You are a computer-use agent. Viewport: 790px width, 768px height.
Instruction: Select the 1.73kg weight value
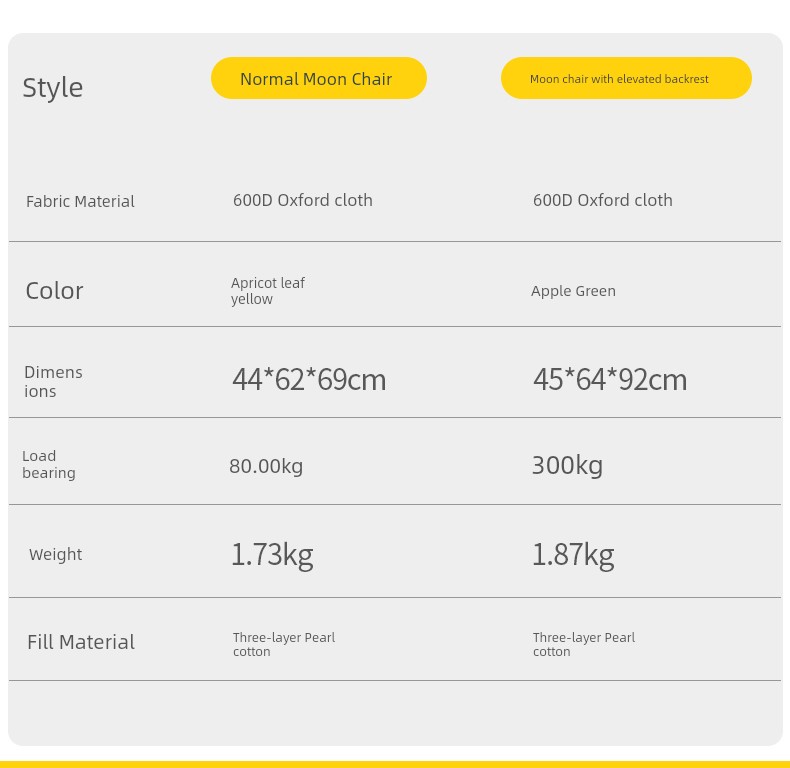pyautogui.click(x=272, y=554)
